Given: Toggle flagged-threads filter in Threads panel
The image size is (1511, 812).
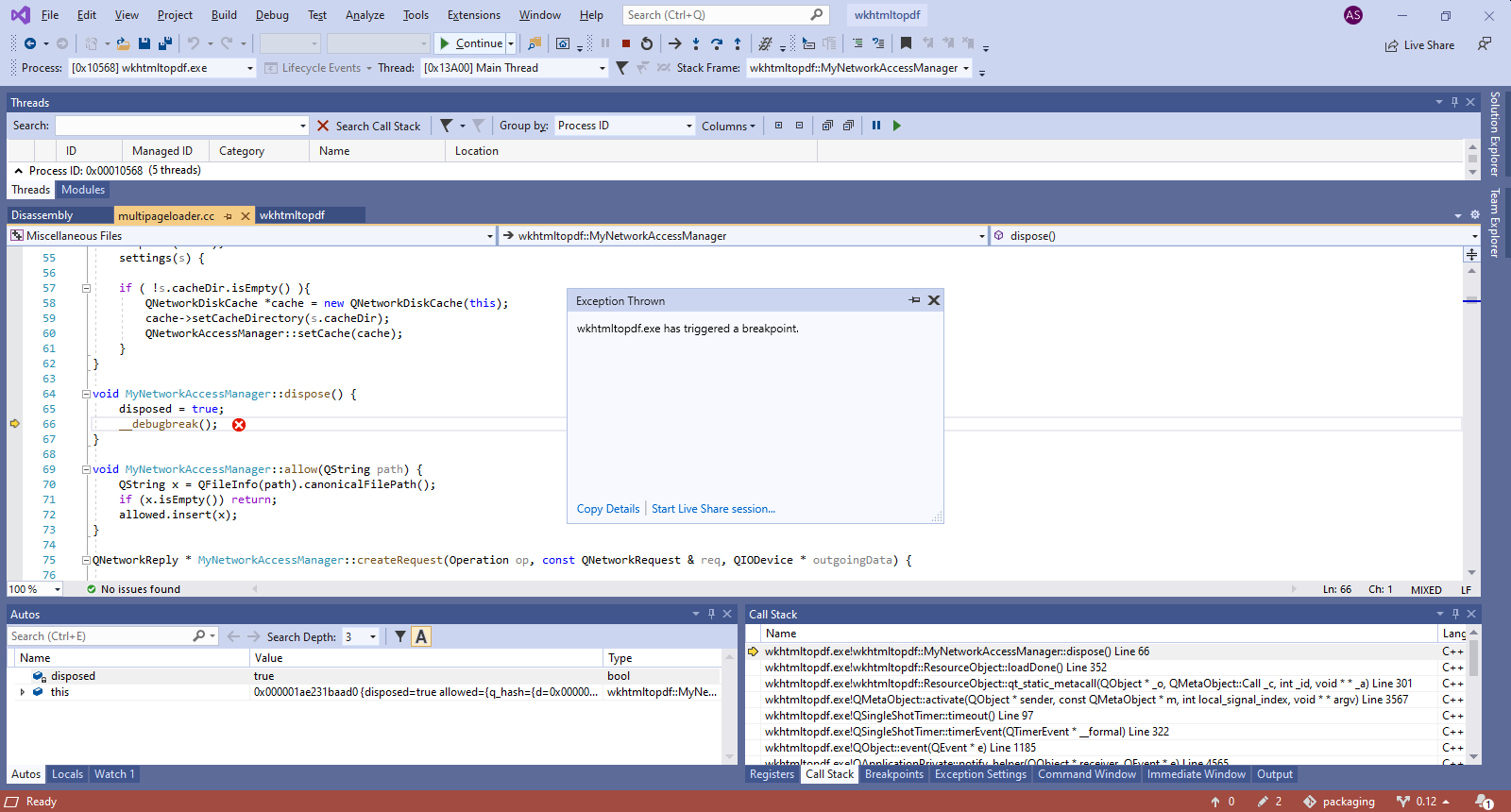Looking at the screenshot, I should click(446, 126).
